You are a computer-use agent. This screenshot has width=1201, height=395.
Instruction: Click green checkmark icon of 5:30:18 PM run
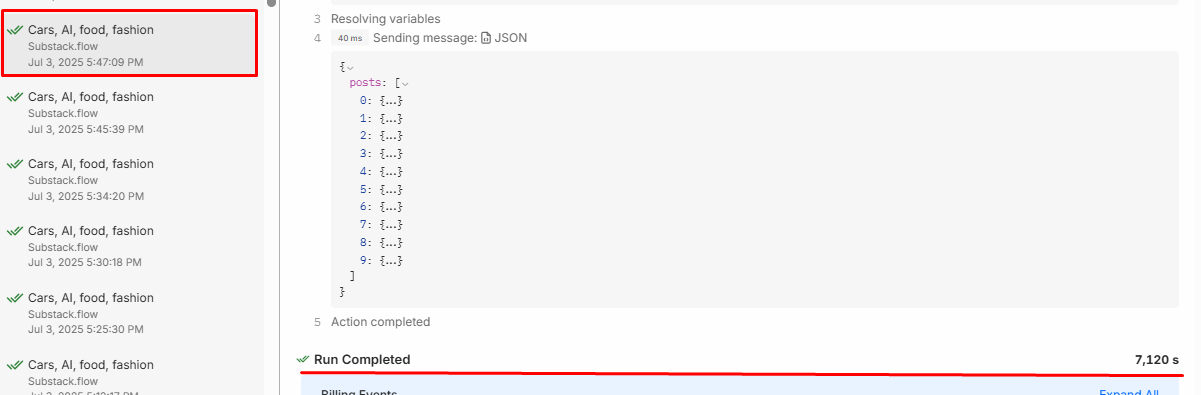pyautogui.click(x=15, y=231)
